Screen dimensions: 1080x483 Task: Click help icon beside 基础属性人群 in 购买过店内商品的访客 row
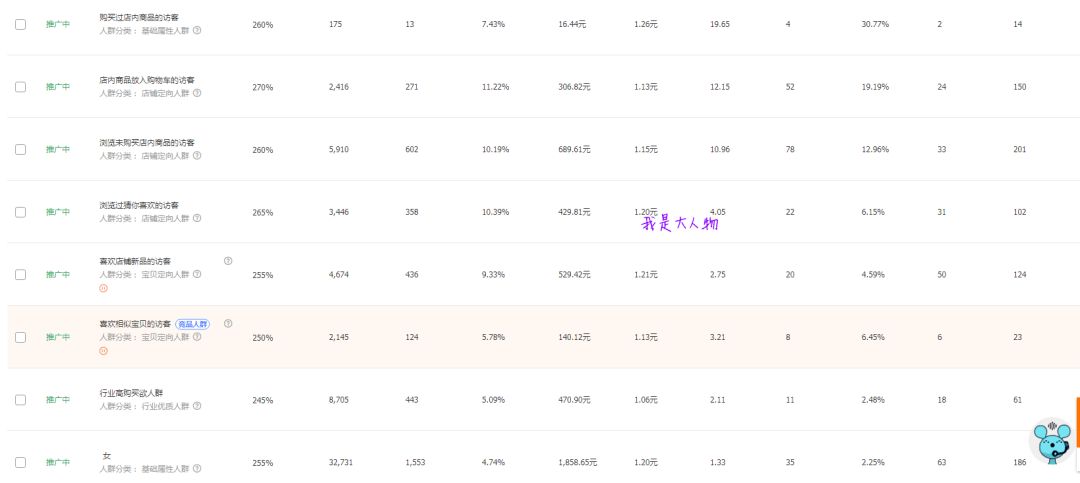click(x=197, y=30)
